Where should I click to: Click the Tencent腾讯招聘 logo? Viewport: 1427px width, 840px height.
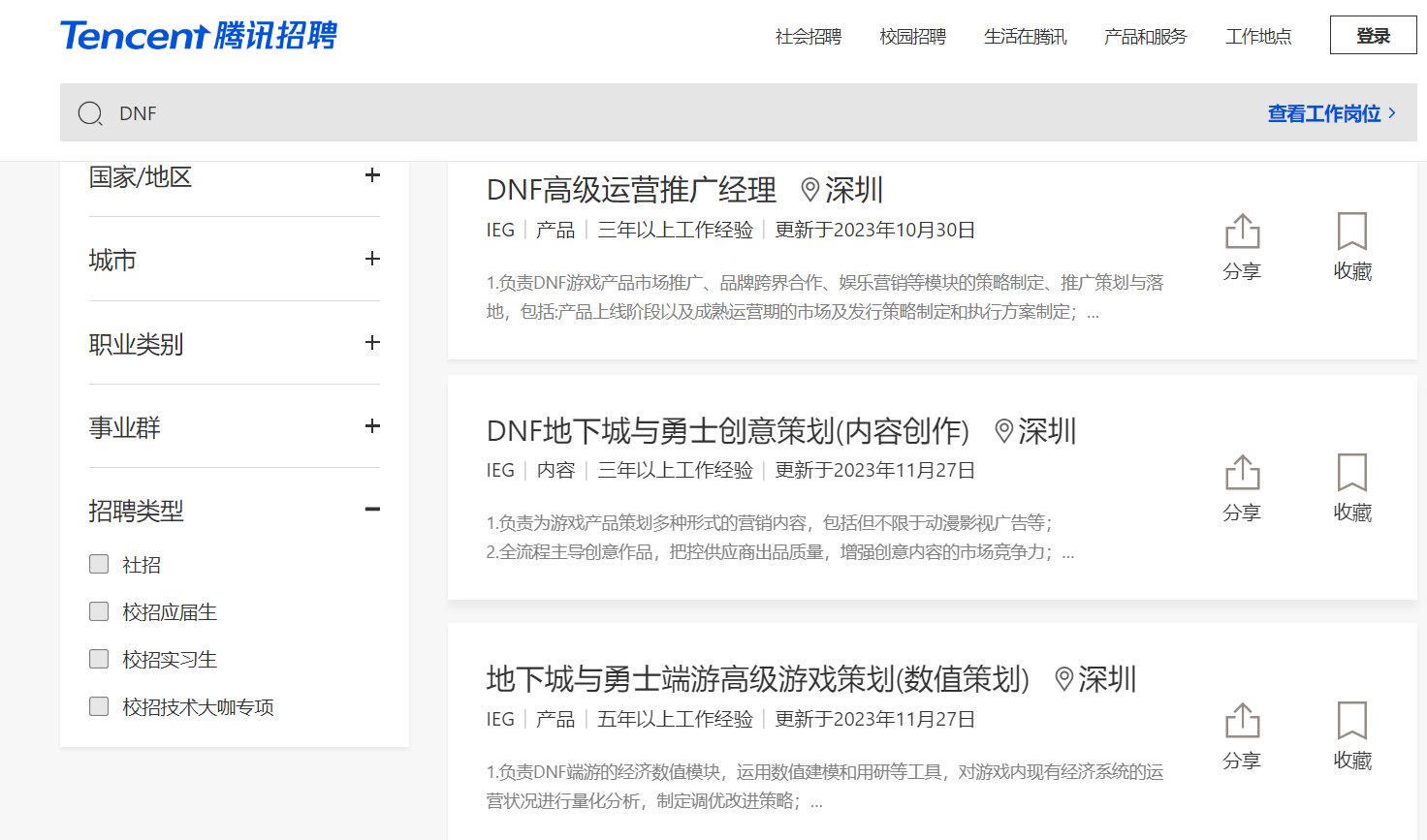(199, 36)
